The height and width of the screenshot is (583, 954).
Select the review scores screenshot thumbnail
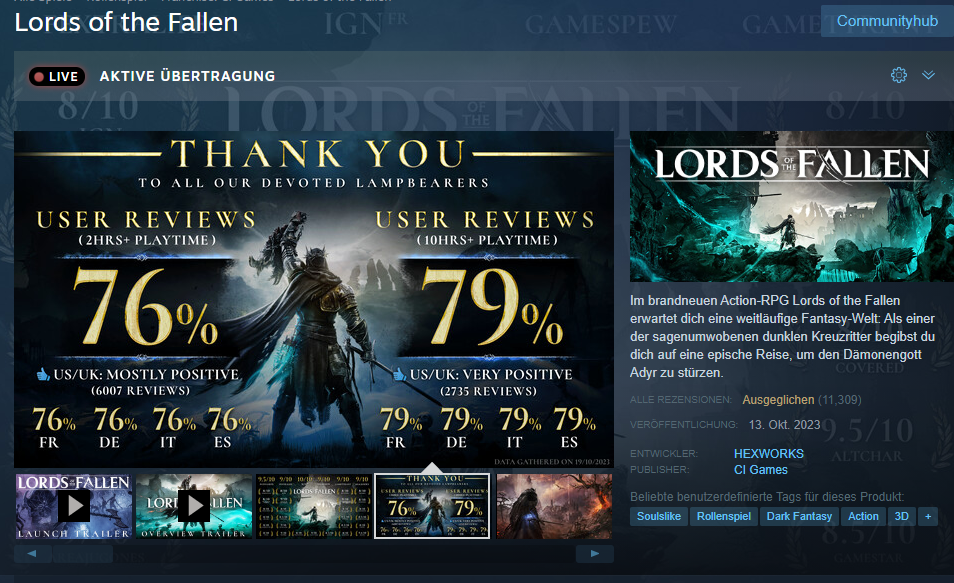click(313, 506)
